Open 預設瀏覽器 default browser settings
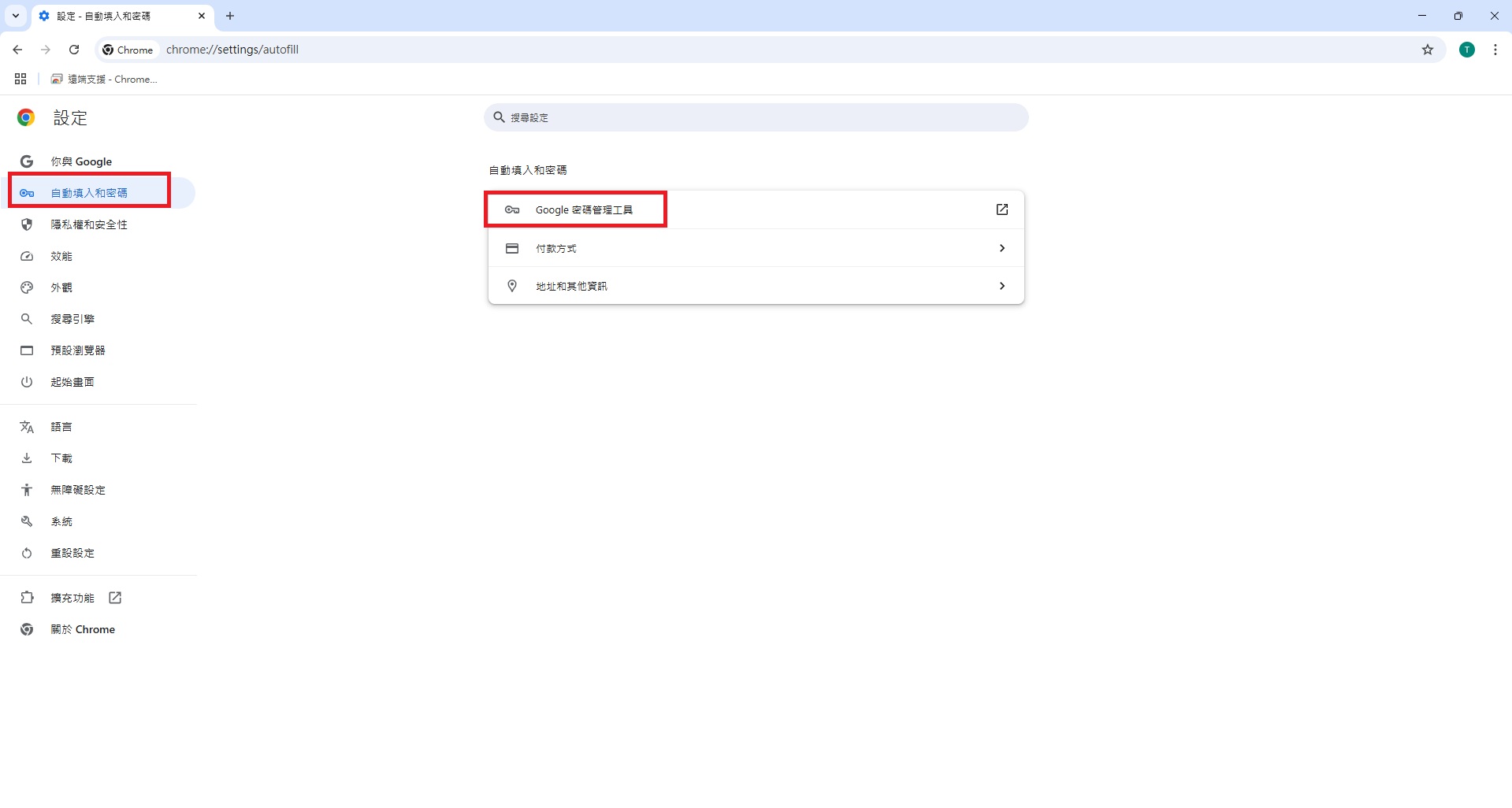 [77, 350]
